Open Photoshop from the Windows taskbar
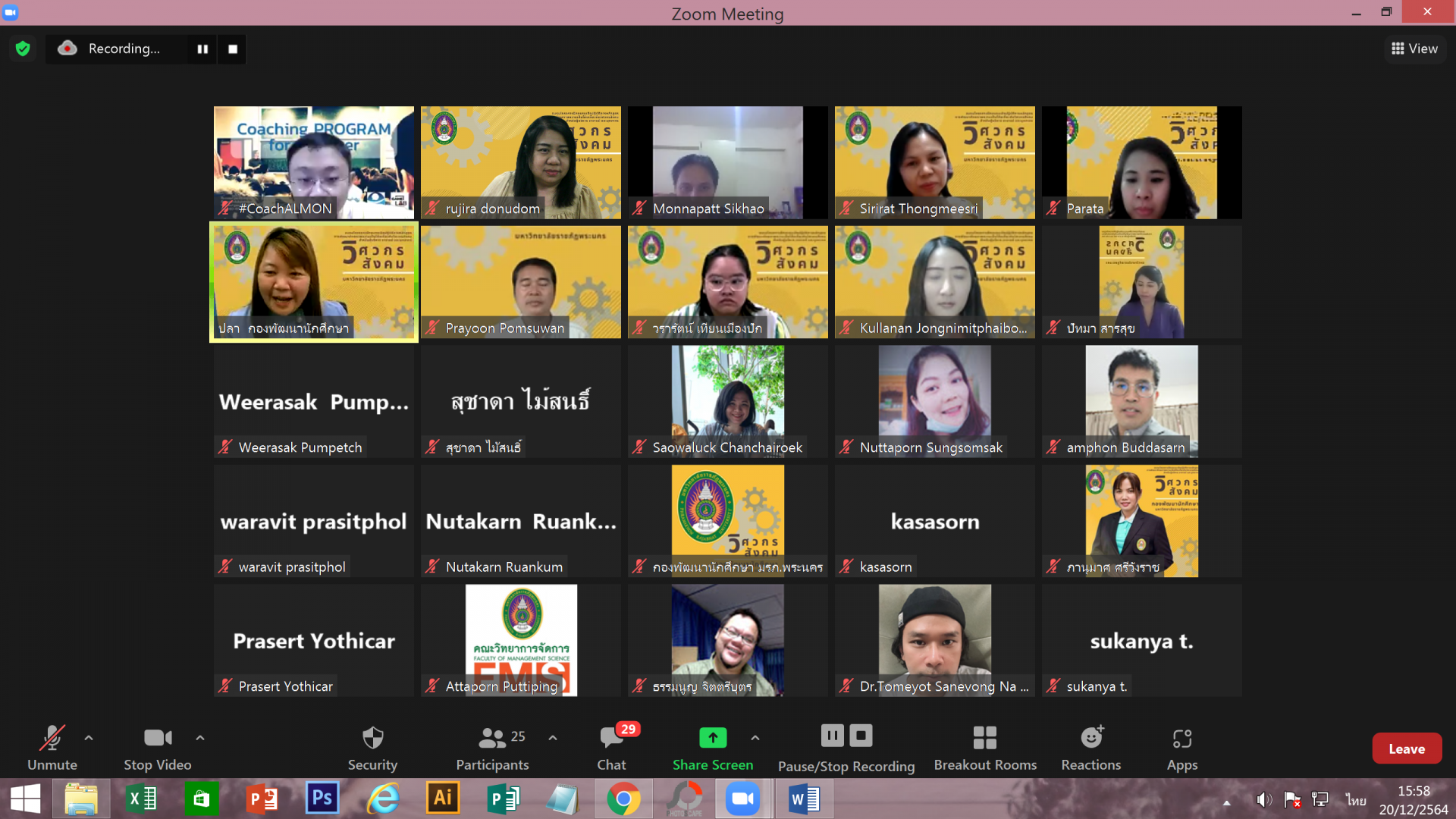 click(x=322, y=799)
